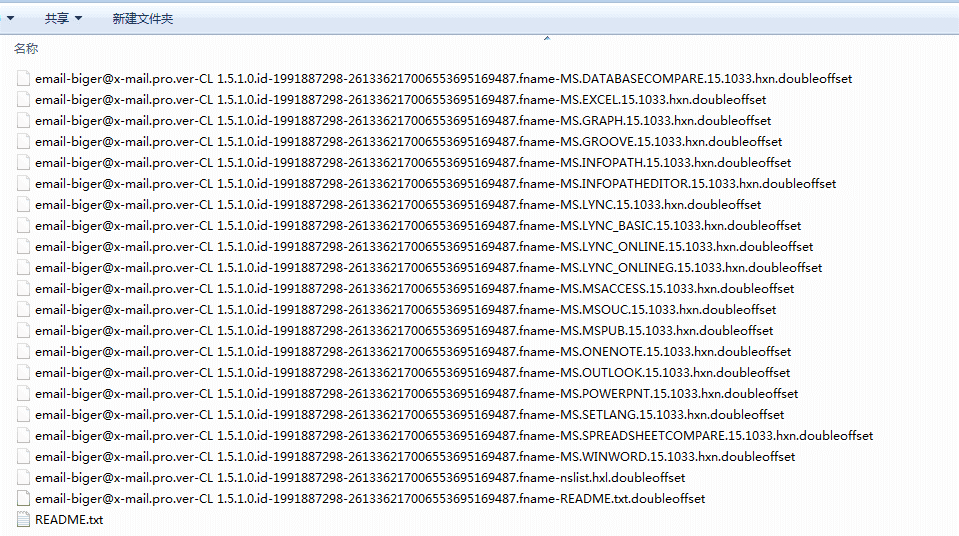The height and width of the screenshot is (536, 959).
Task: Click the file icon for MS.LYNC_ONLINE.15.1033.hxn.doubleoffset
Action: [x=23, y=247]
